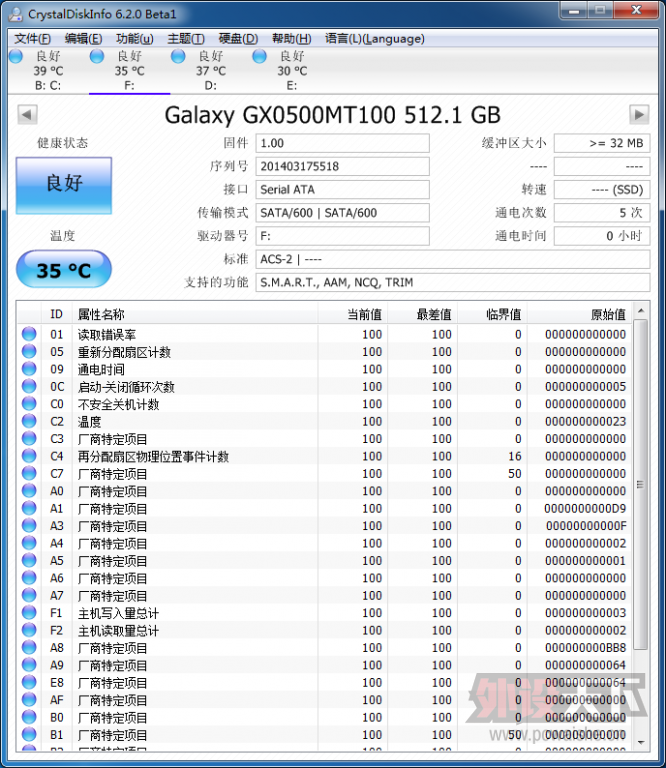Click status icon for C0 不安全关机计数
666x768 pixels.
(x=29, y=403)
